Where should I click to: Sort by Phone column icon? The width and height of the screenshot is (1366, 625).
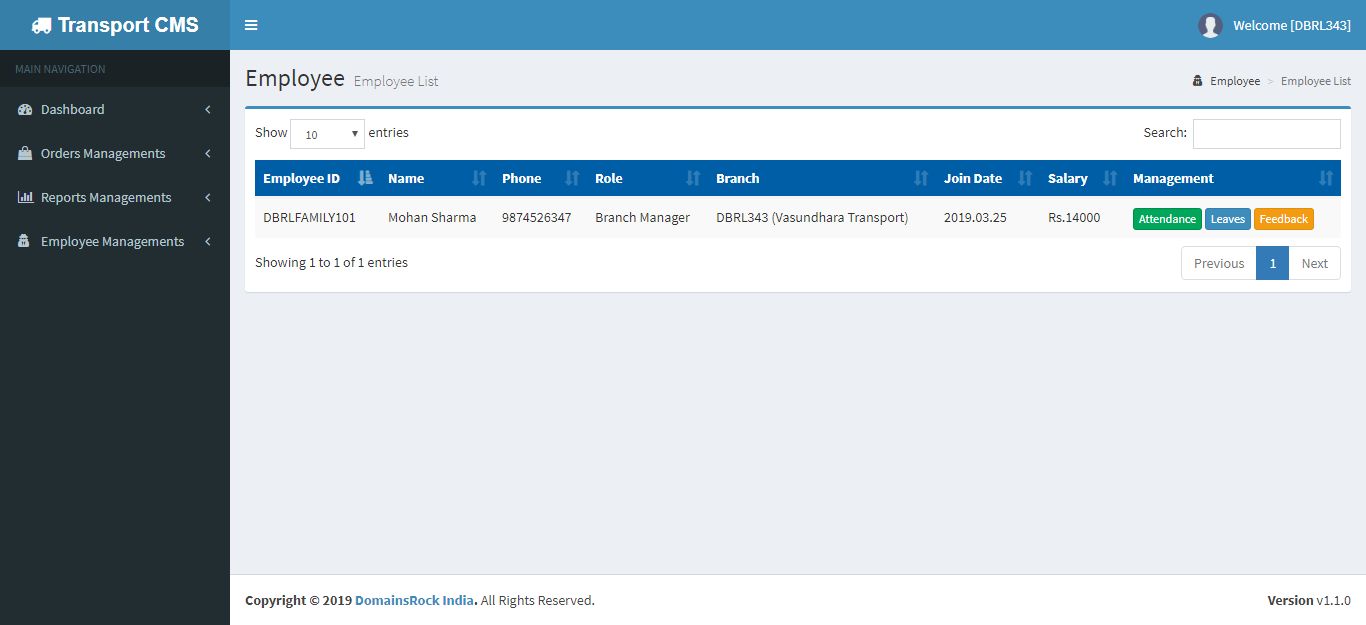[572, 178]
